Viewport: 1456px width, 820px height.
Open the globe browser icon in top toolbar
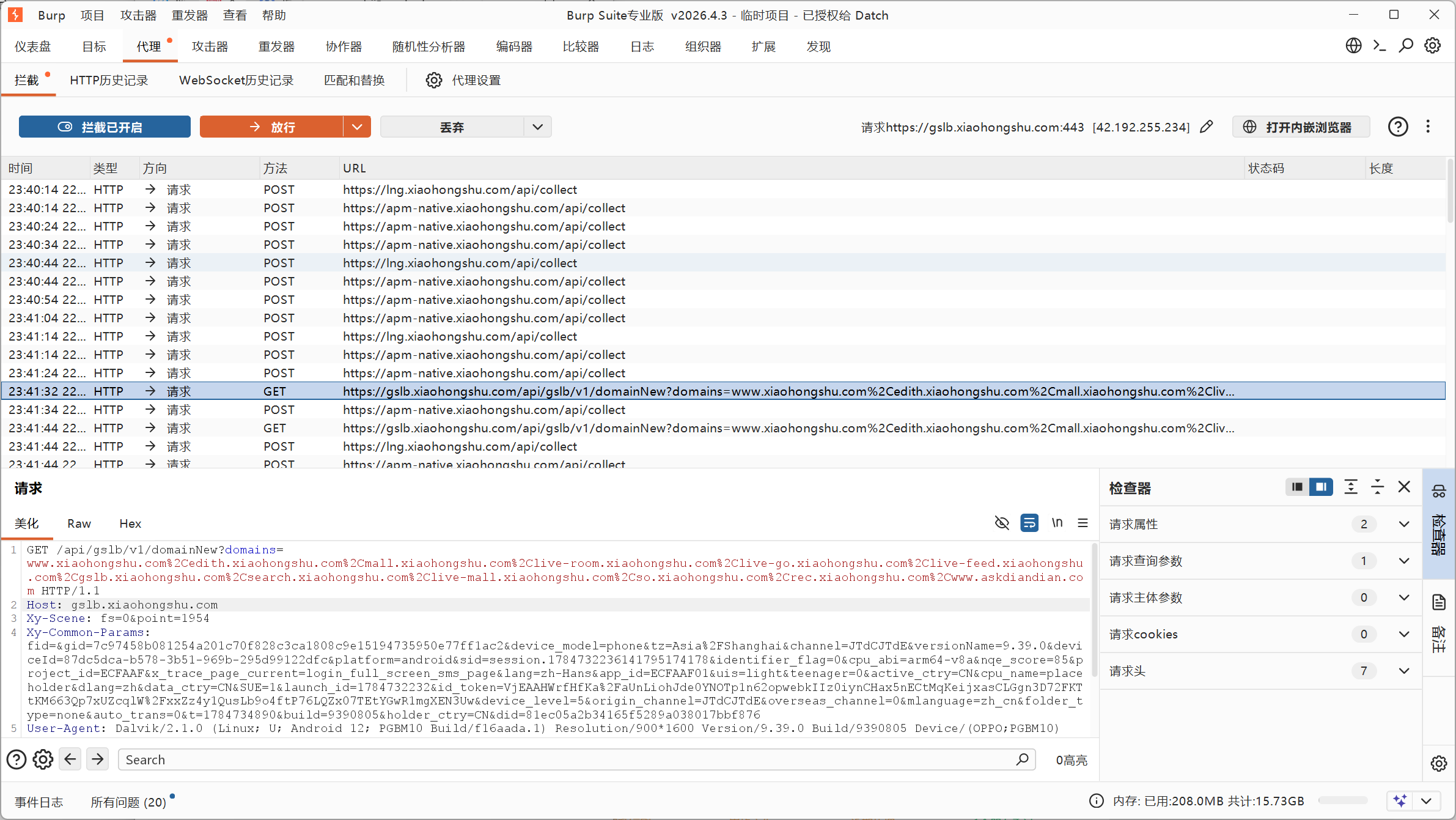(1353, 46)
